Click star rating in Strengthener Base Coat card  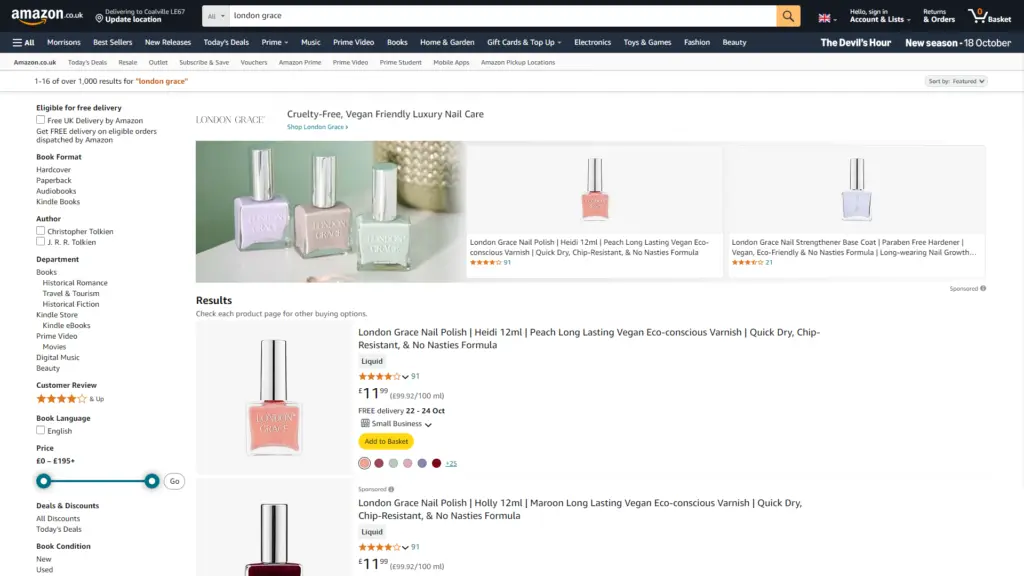(x=747, y=263)
